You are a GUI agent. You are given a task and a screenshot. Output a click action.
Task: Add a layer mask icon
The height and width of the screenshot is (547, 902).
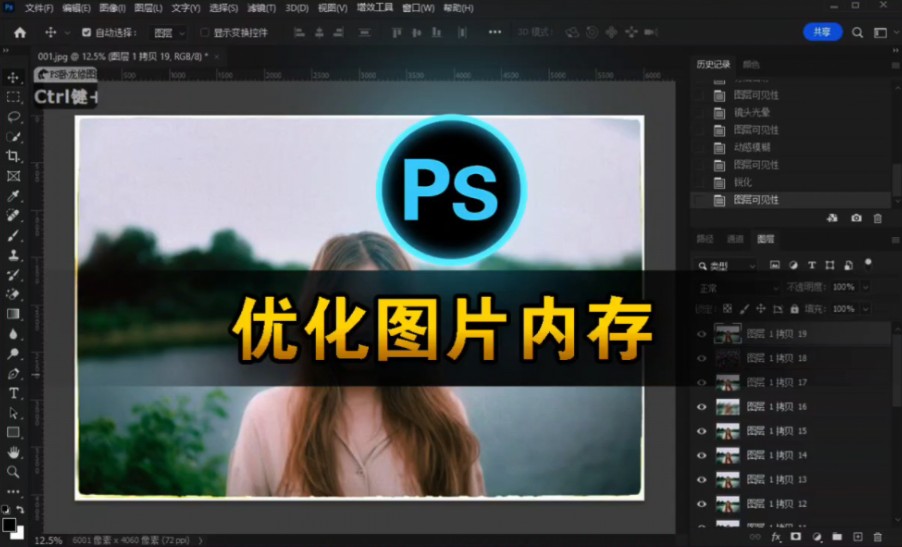coord(796,537)
